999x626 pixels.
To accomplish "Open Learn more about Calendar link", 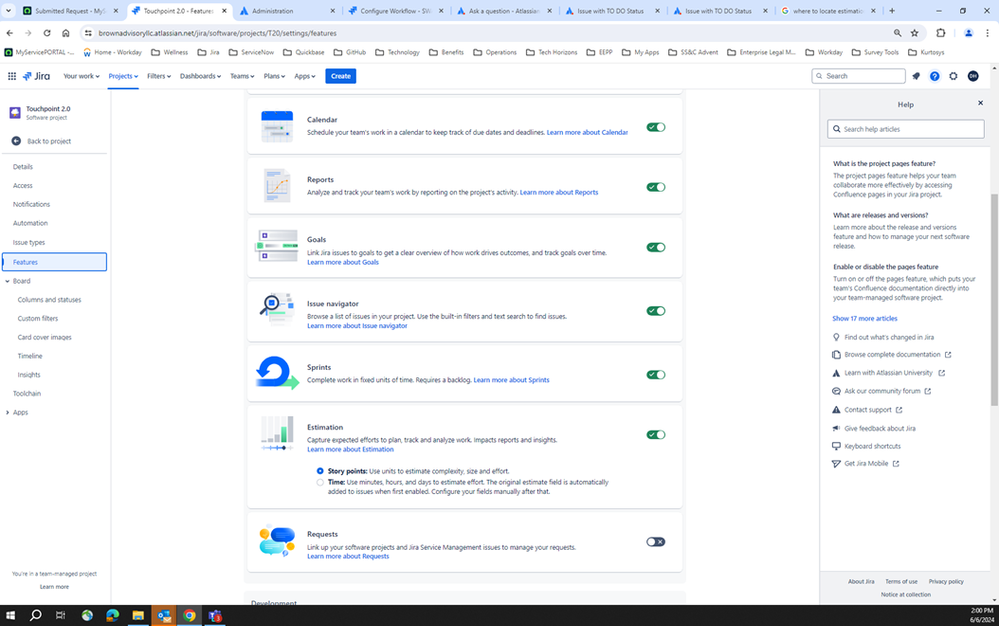I will pos(587,132).
